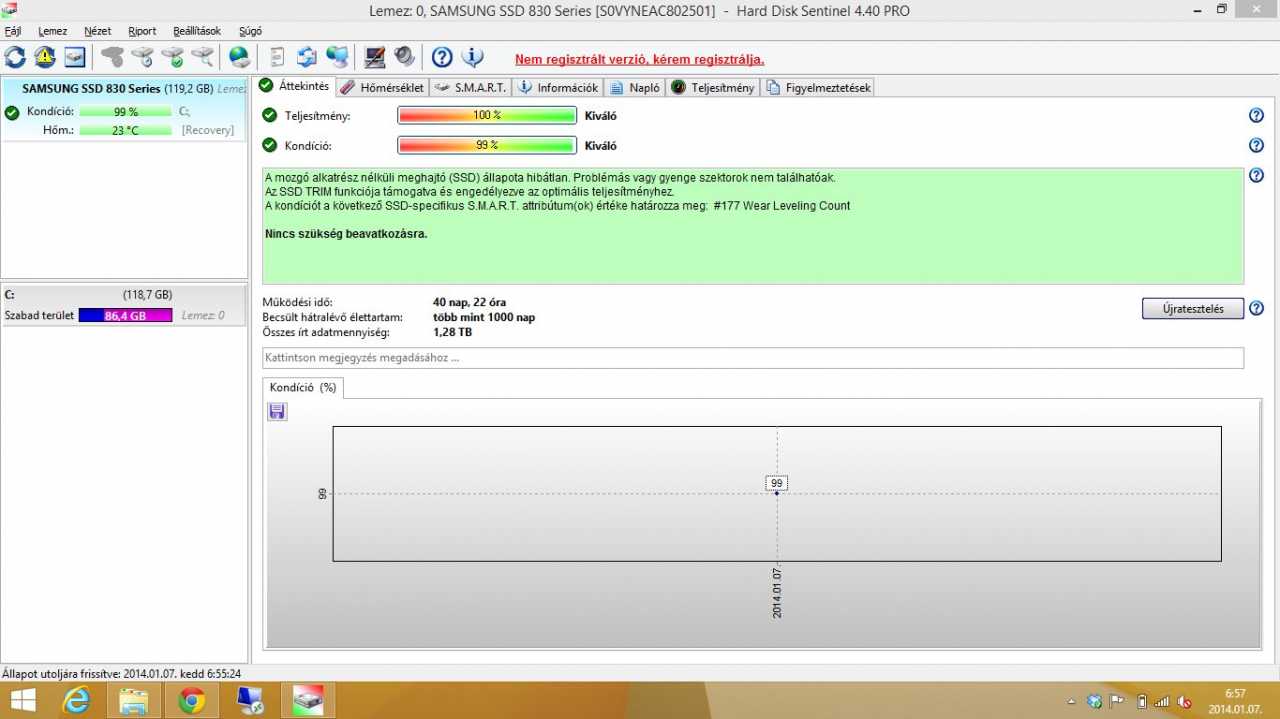Select the Kondíció (%) chart tab
This screenshot has height=719, width=1280.
303,387
